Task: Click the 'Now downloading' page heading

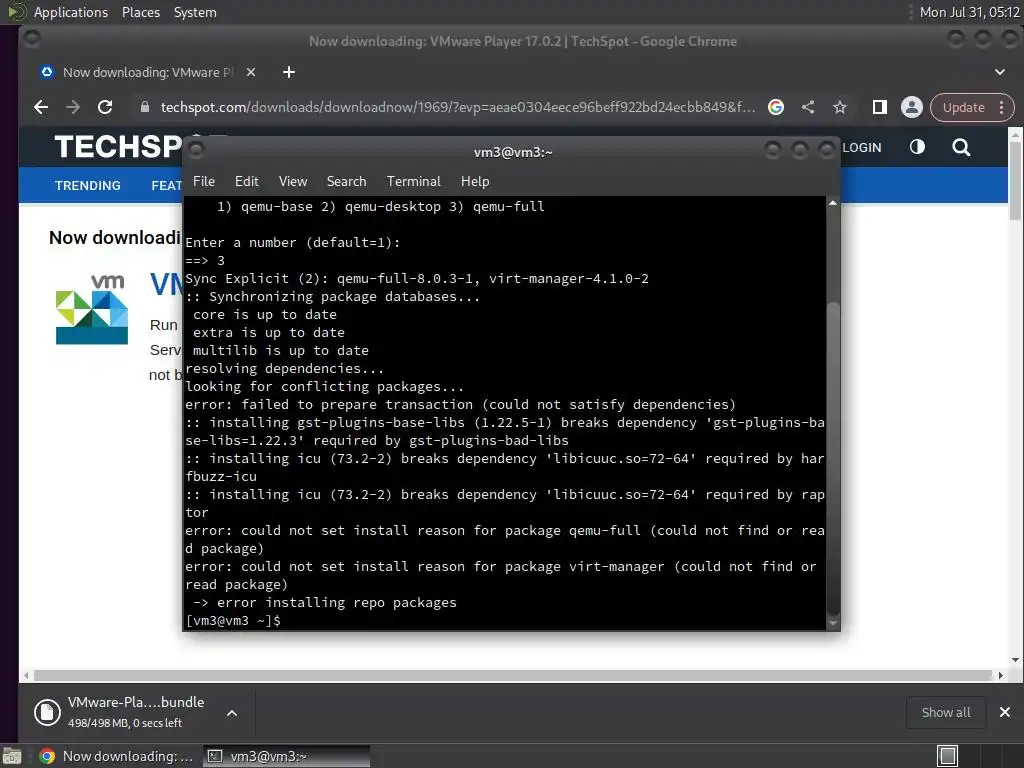Action: click(x=115, y=238)
